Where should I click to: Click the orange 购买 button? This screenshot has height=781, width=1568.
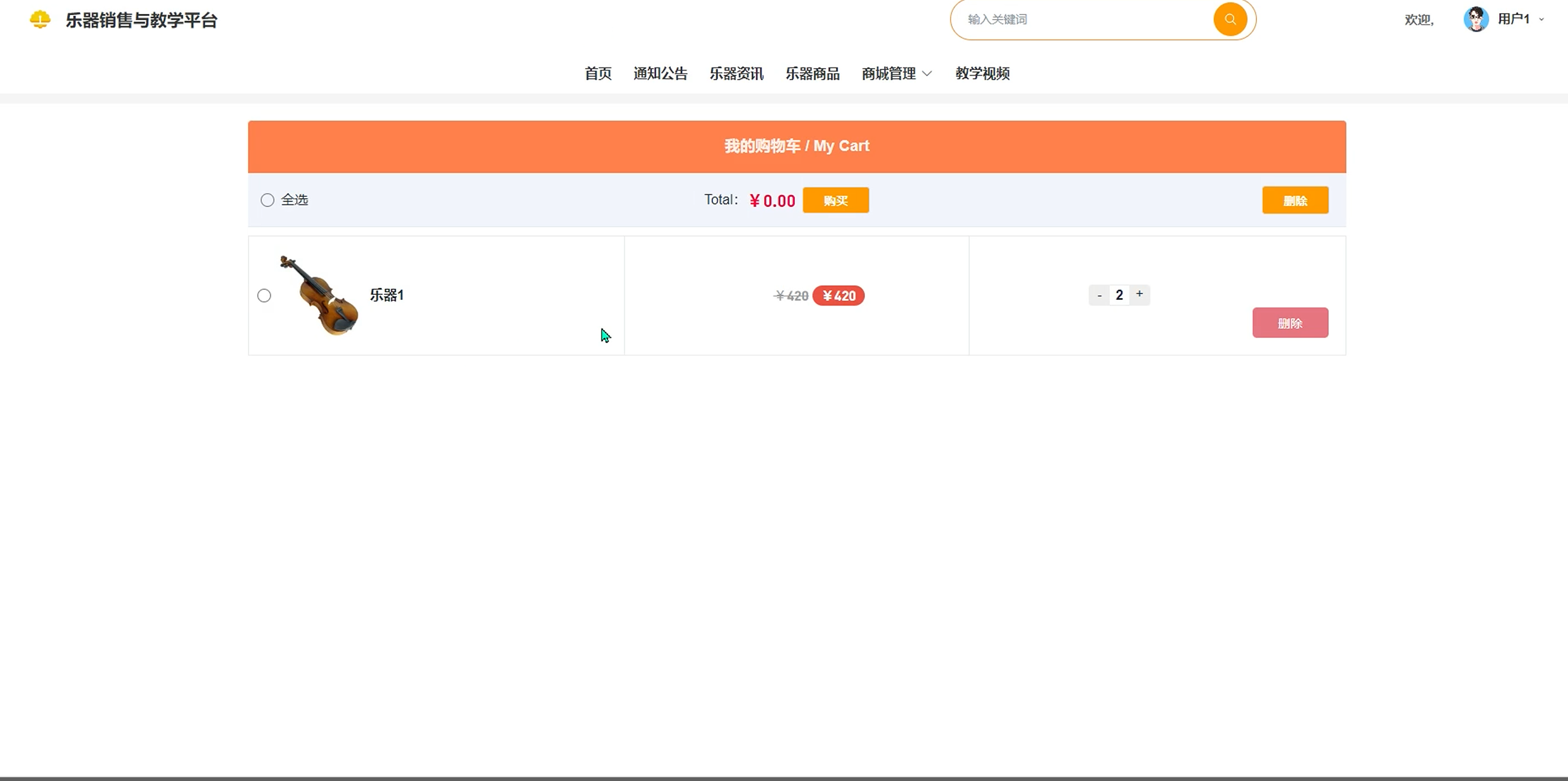click(x=835, y=200)
